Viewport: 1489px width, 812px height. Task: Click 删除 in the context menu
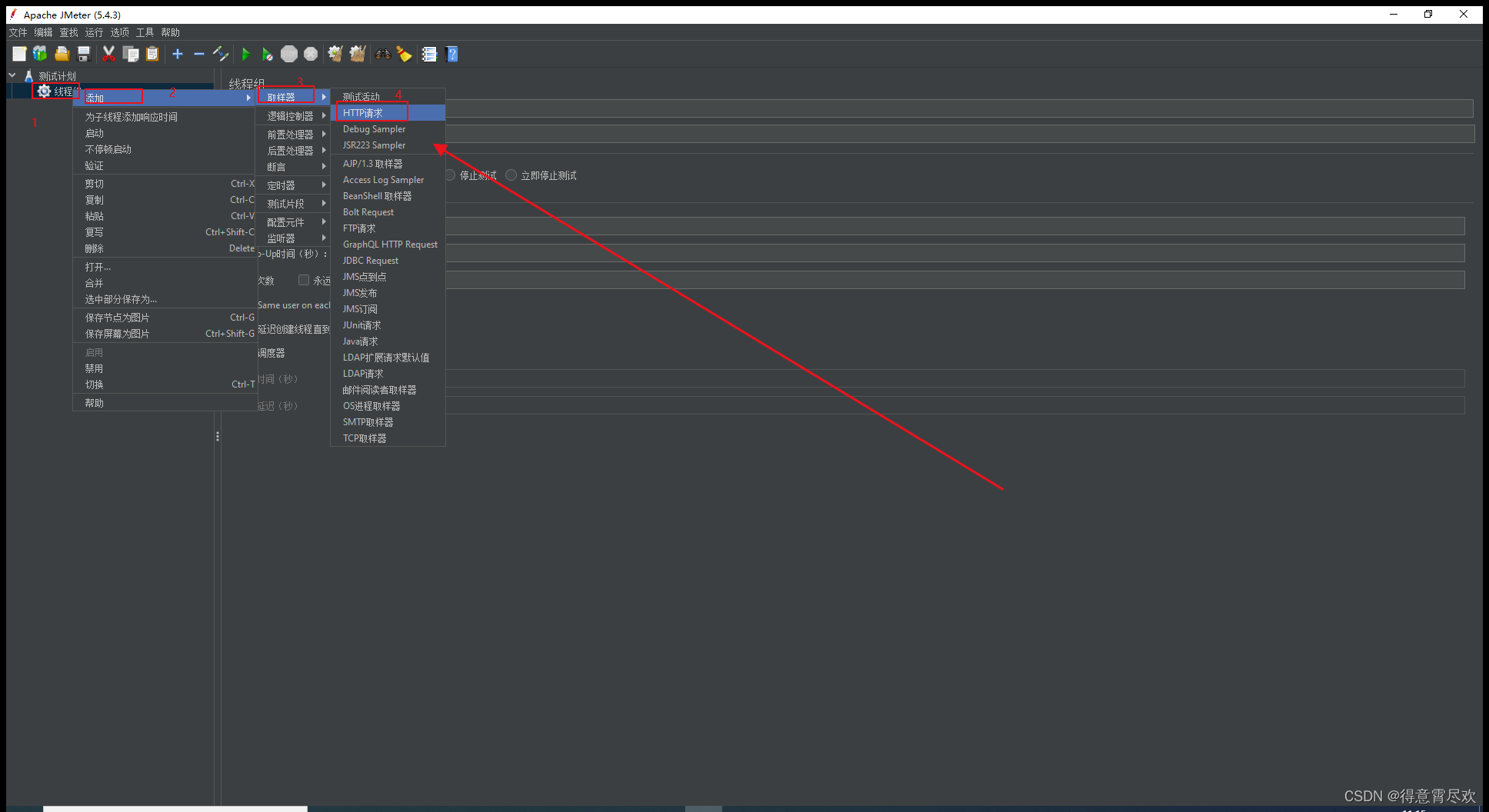click(165, 248)
